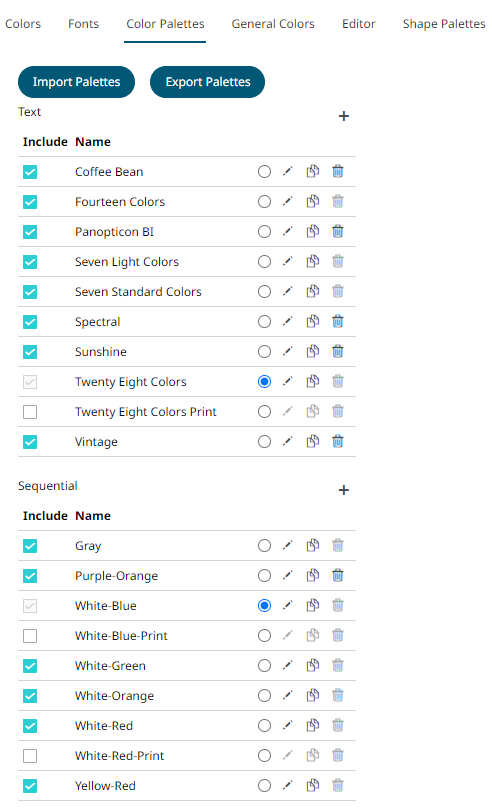
Task: Copy the Sunshine palette
Action: pyautogui.click(x=313, y=351)
